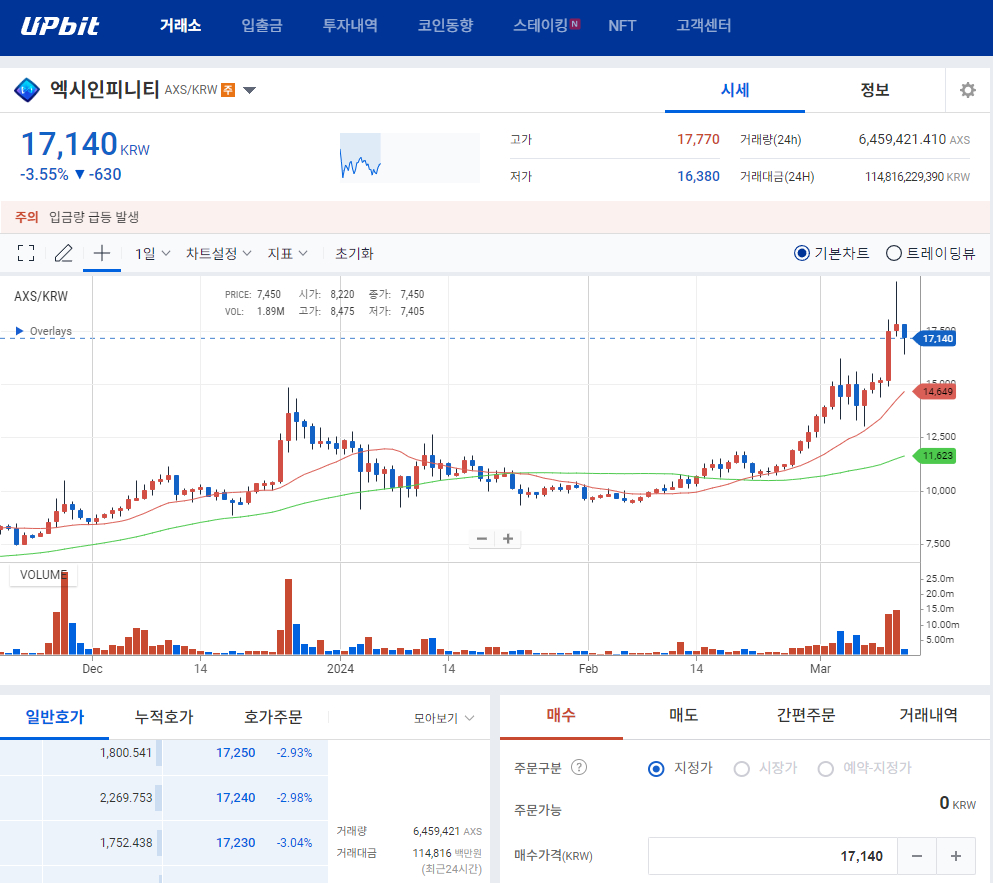Open the chart settings gear icon
993x883 pixels.
[x=968, y=90]
